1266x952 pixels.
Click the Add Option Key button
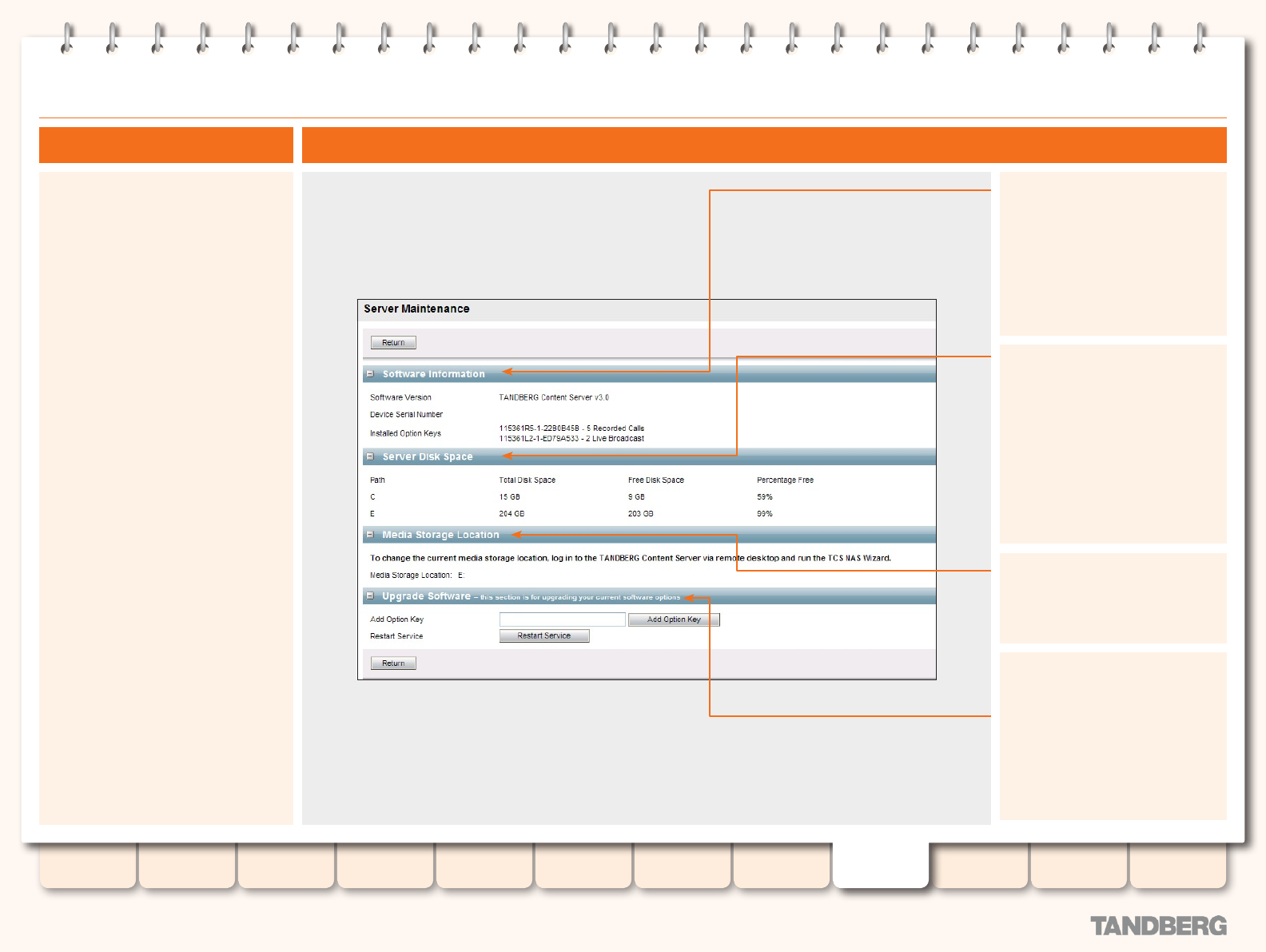(674, 619)
